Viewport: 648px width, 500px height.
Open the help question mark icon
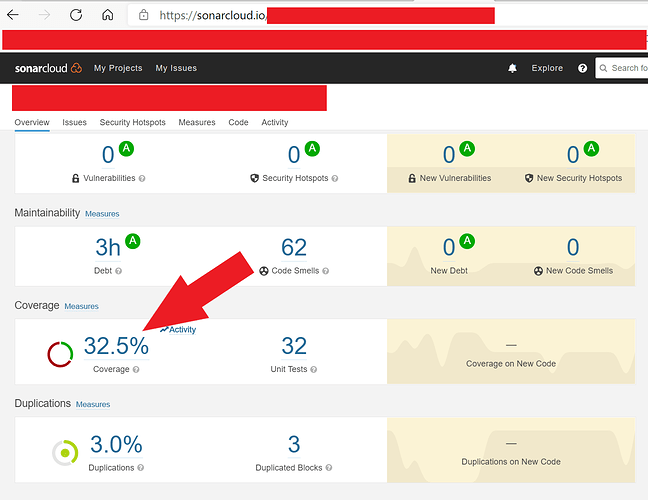tap(582, 68)
